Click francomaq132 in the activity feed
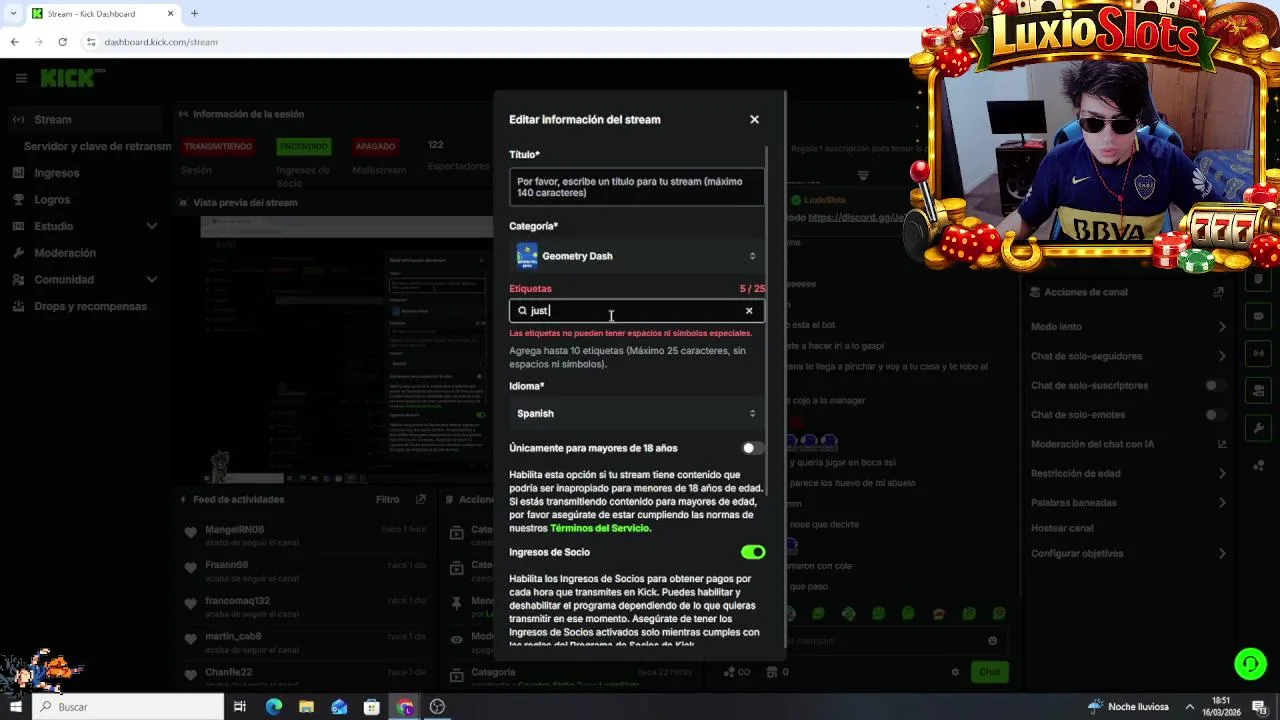 click(237, 601)
